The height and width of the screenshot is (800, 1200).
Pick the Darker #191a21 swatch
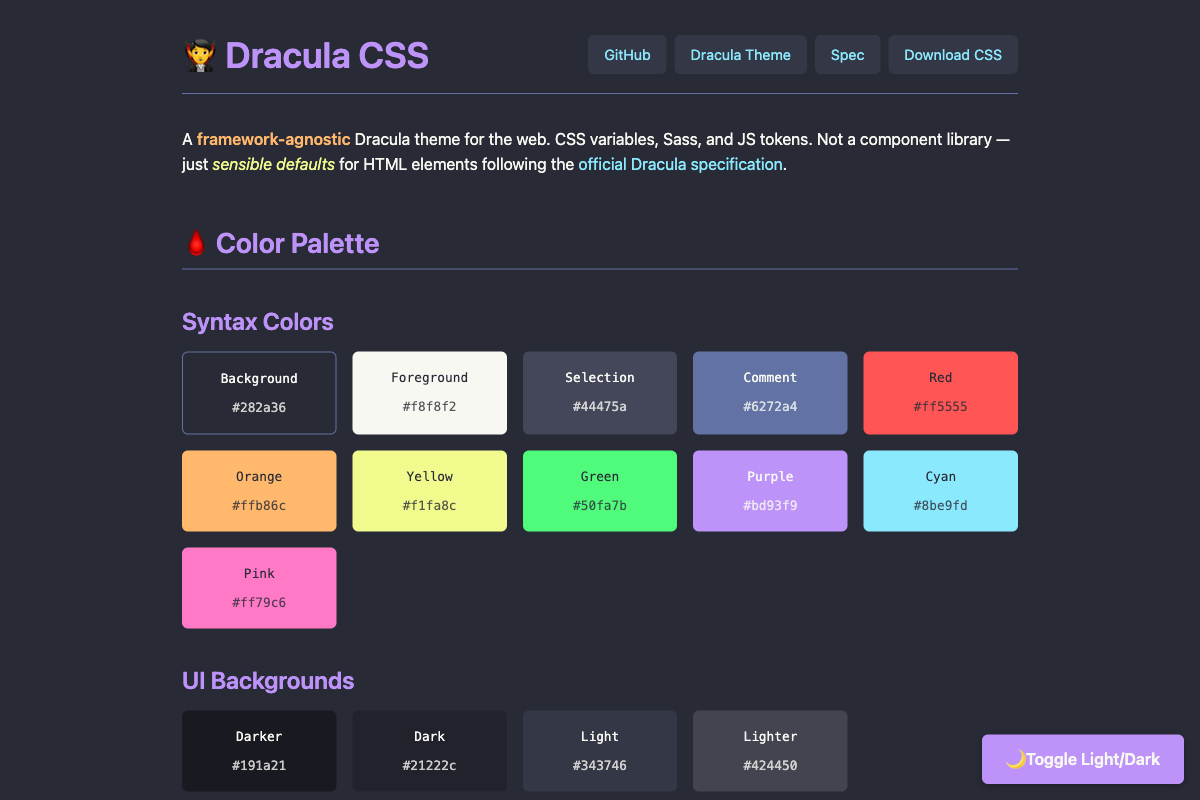tap(259, 751)
